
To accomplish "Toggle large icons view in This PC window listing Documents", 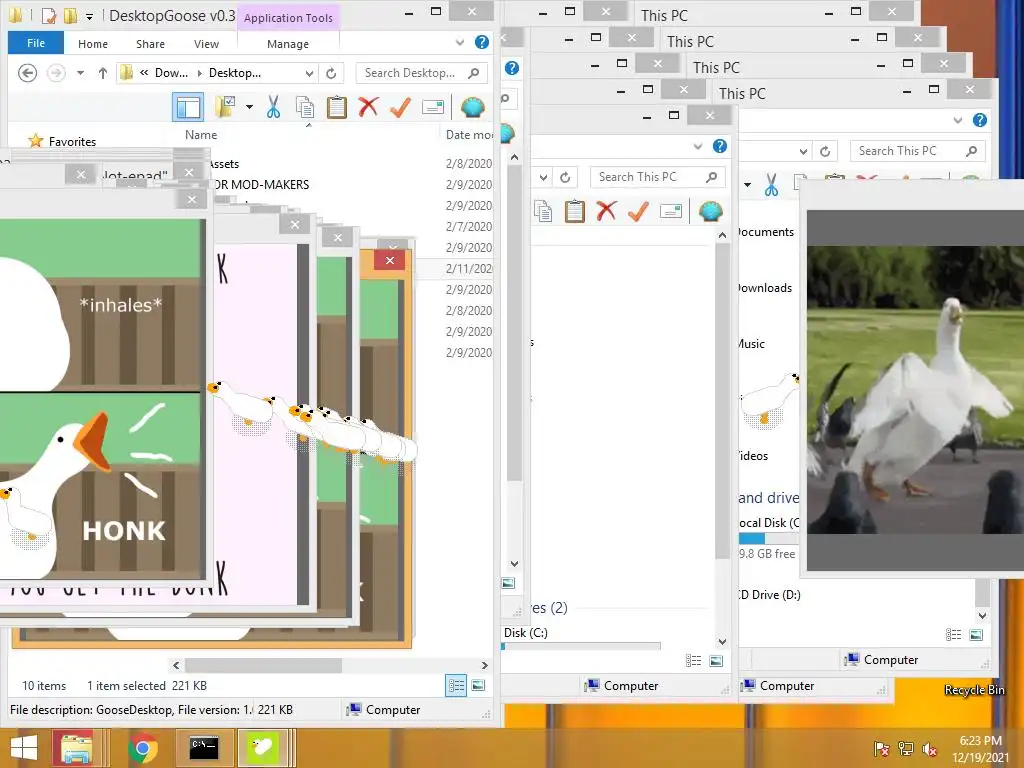I will (x=976, y=635).
